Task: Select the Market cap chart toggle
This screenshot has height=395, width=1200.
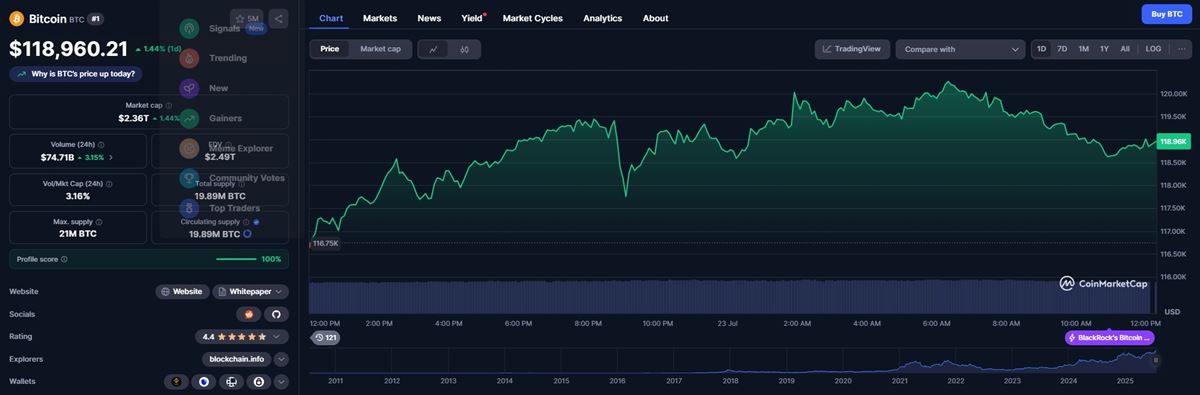Action: [x=380, y=49]
